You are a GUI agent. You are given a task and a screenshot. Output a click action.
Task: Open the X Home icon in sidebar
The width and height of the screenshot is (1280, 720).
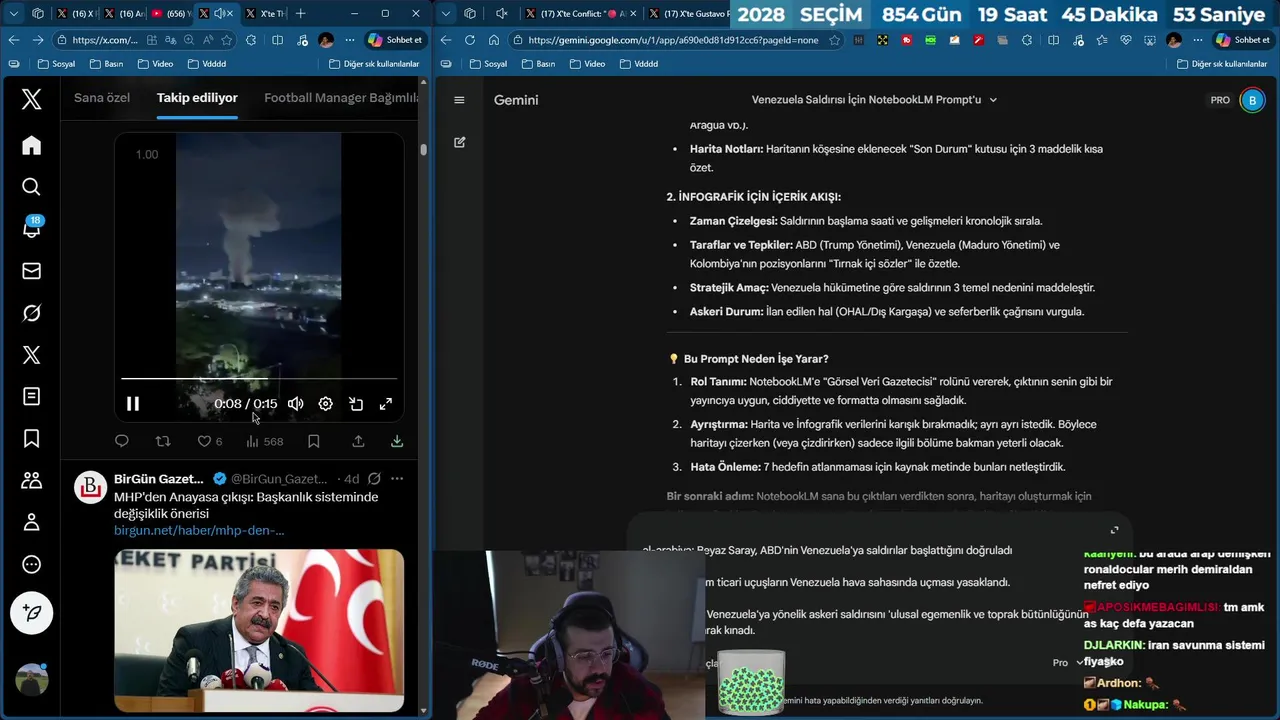pos(31,145)
